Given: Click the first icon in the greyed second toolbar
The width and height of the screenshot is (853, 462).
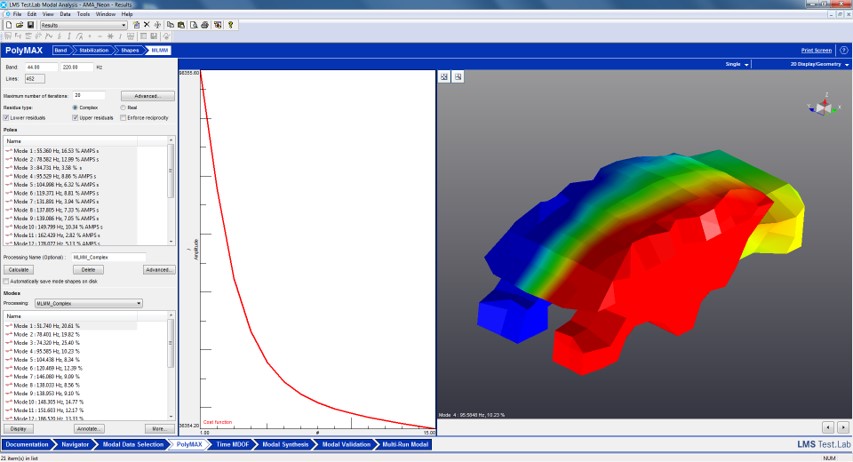Looking at the screenshot, I should pos(8,36).
